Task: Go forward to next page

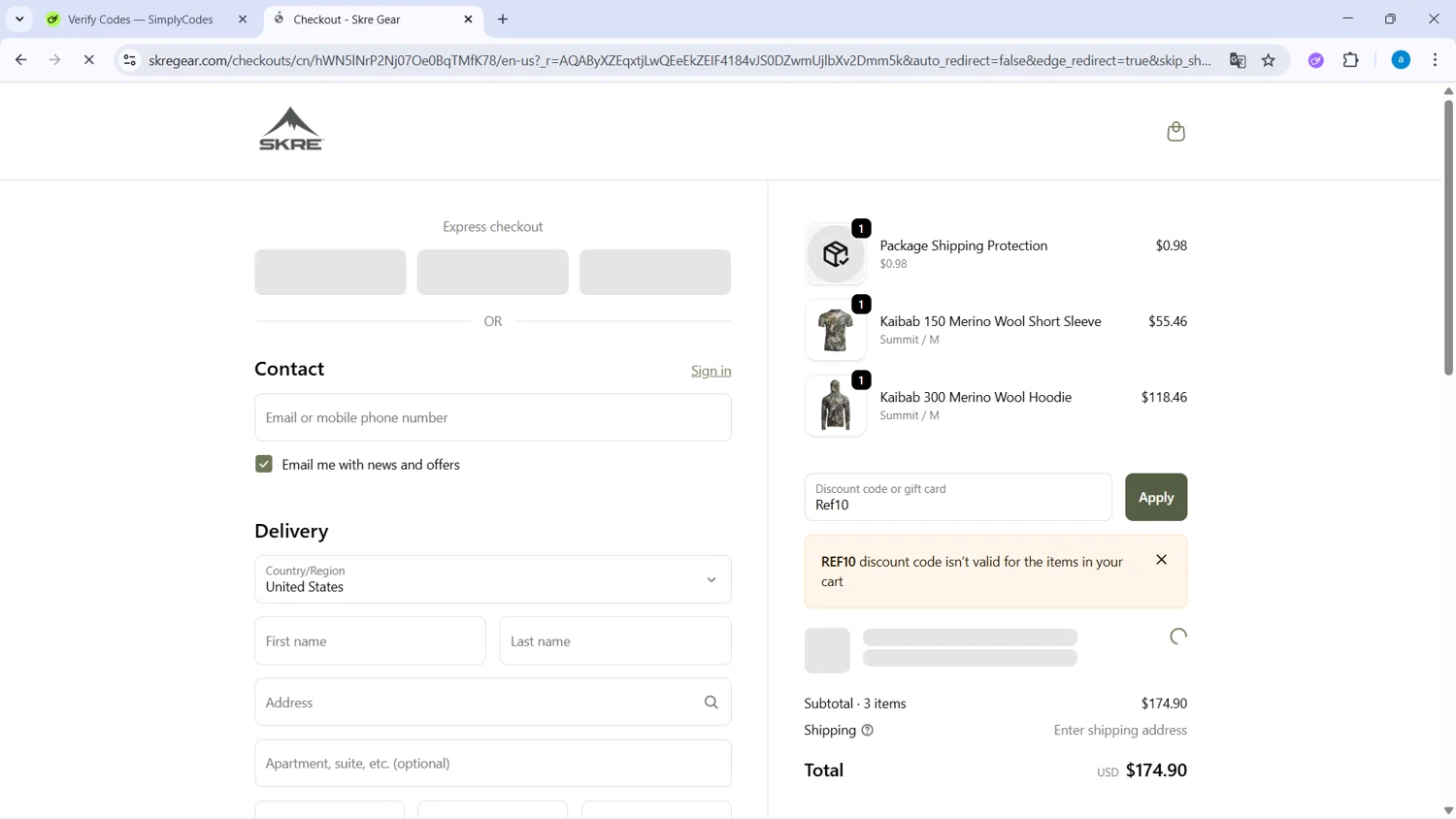Action: [55, 60]
